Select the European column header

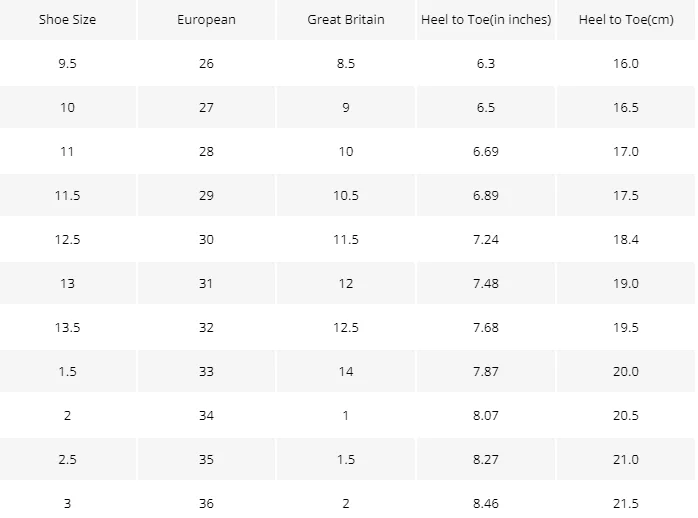coord(206,20)
